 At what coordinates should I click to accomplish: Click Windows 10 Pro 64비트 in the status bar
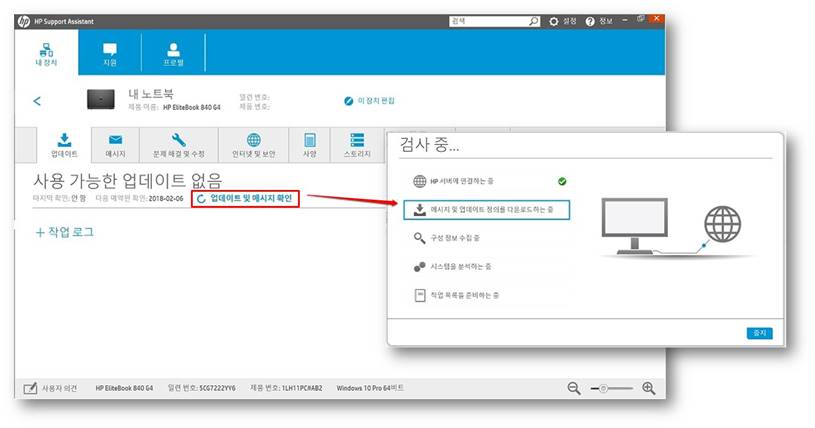pos(370,388)
